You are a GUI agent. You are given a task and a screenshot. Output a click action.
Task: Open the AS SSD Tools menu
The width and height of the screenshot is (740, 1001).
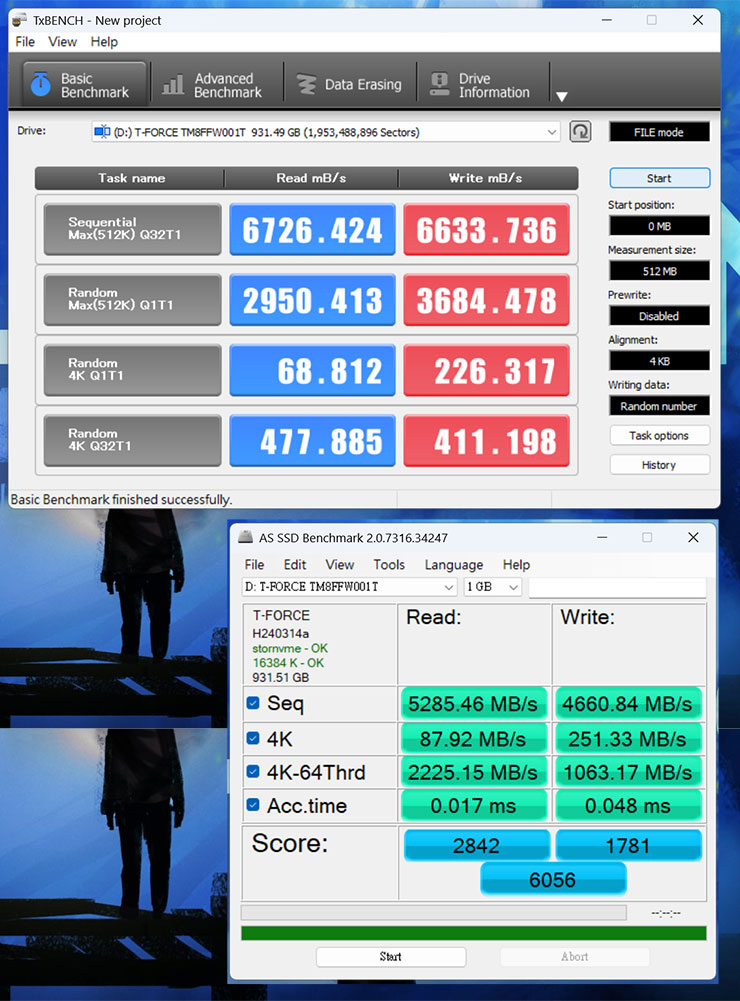pos(389,565)
